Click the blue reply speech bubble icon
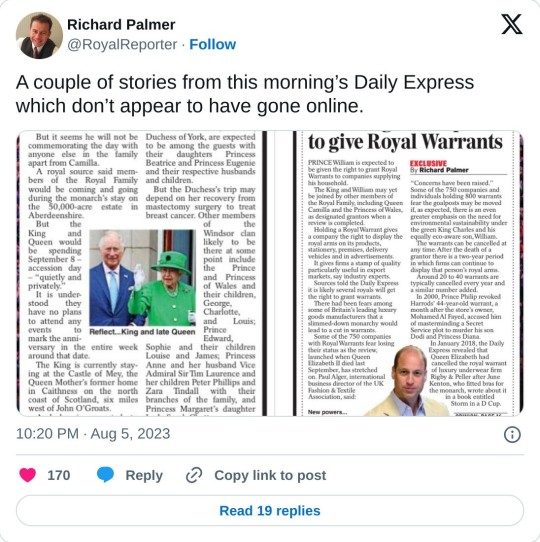The width and height of the screenshot is (540, 542). click(105, 475)
